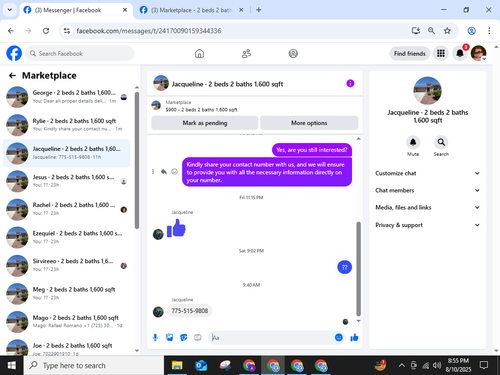This screenshot has width=500, height=375.
Task: Open Rylie conversation
Action: pos(67,125)
